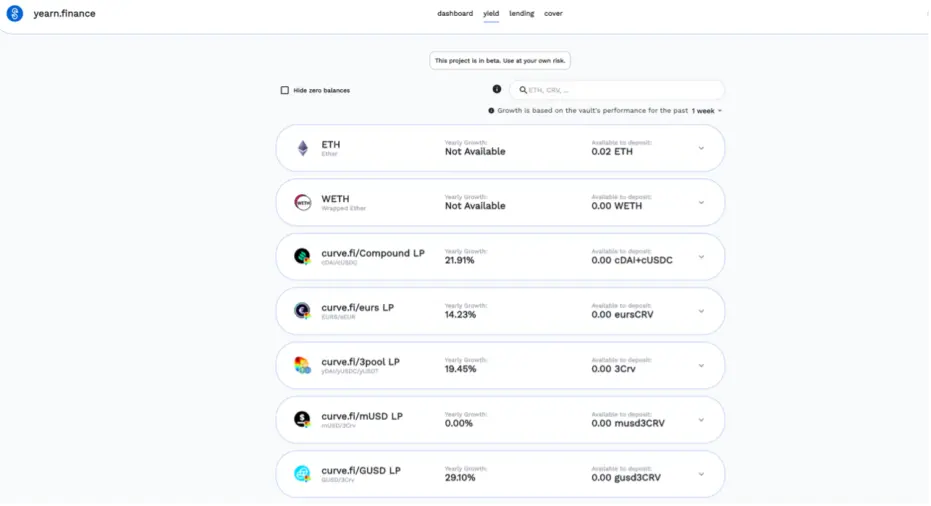931x506 pixels.
Task: Click the WETH vault name
Action: tap(335, 199)
